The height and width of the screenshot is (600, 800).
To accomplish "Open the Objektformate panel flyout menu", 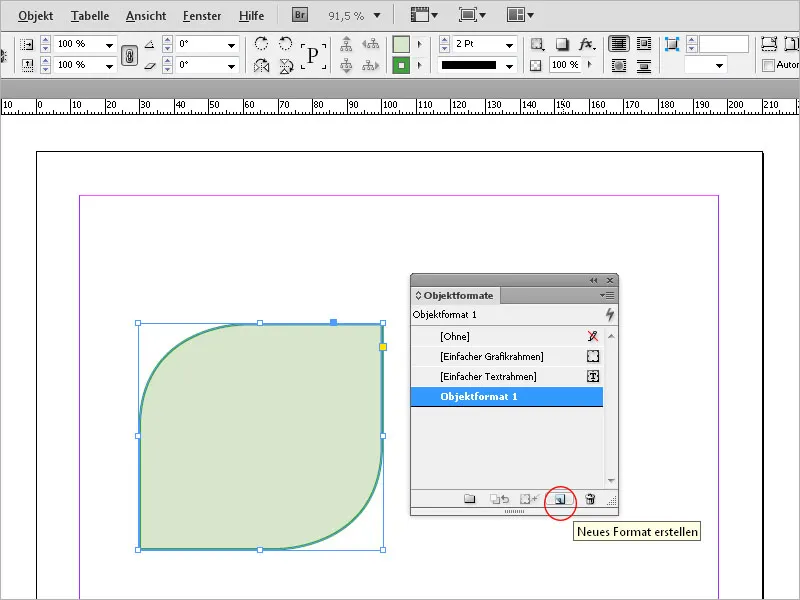I will coord(607,295).
